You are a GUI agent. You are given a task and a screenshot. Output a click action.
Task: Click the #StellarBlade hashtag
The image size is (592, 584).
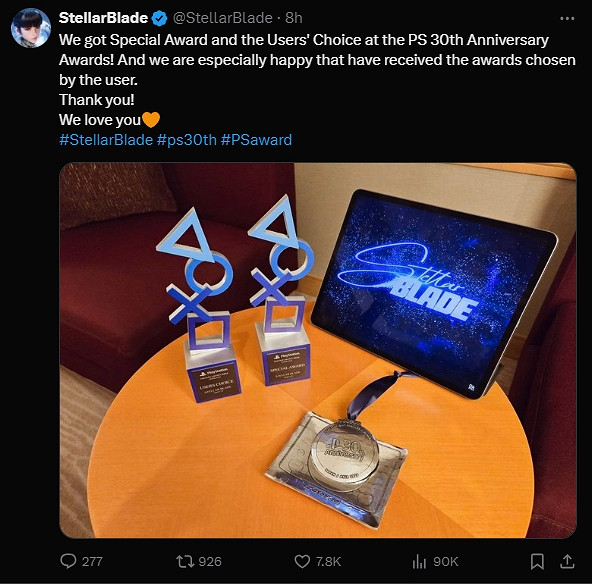pyautogui.click(x=106, y=140)
